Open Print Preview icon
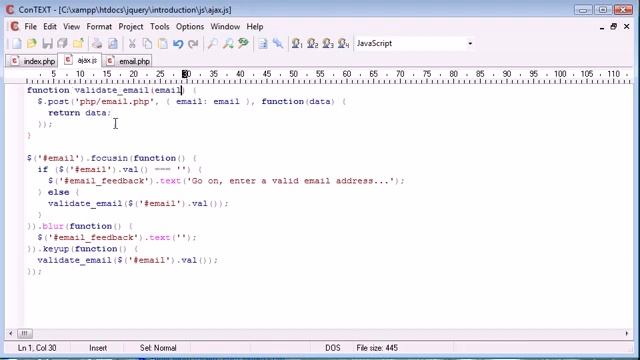Viewport: 640px width, 360px height. point(113,43)
